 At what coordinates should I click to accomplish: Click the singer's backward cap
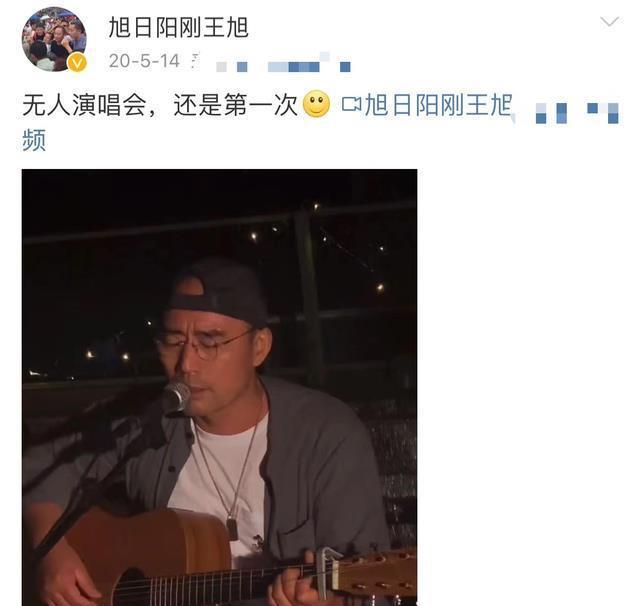pyautogui.click(x=217, y=291)
